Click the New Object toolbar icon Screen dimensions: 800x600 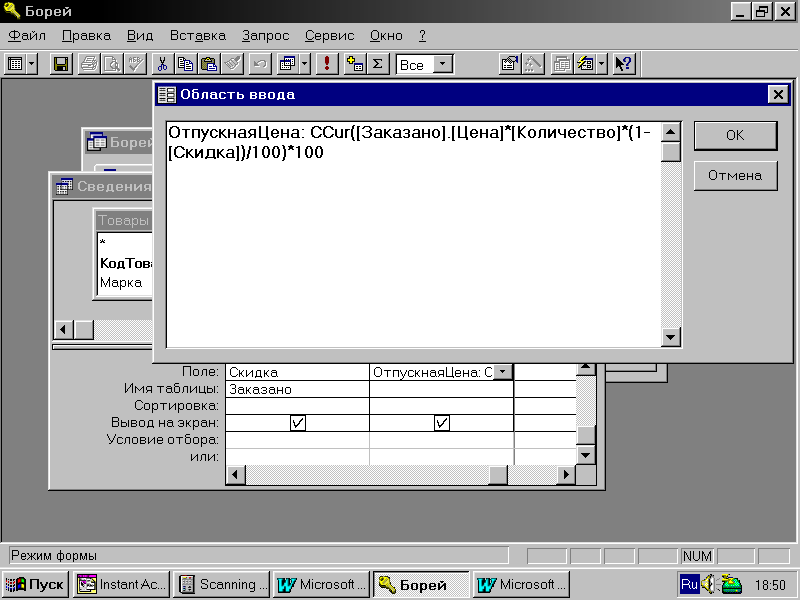[x=585, y=64]
